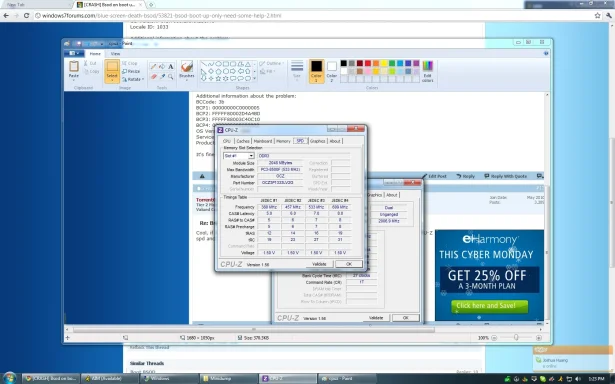Open the Outline dropdown
Screen dimensions: 615x384
pyautogui.click(x=271, y=64)
